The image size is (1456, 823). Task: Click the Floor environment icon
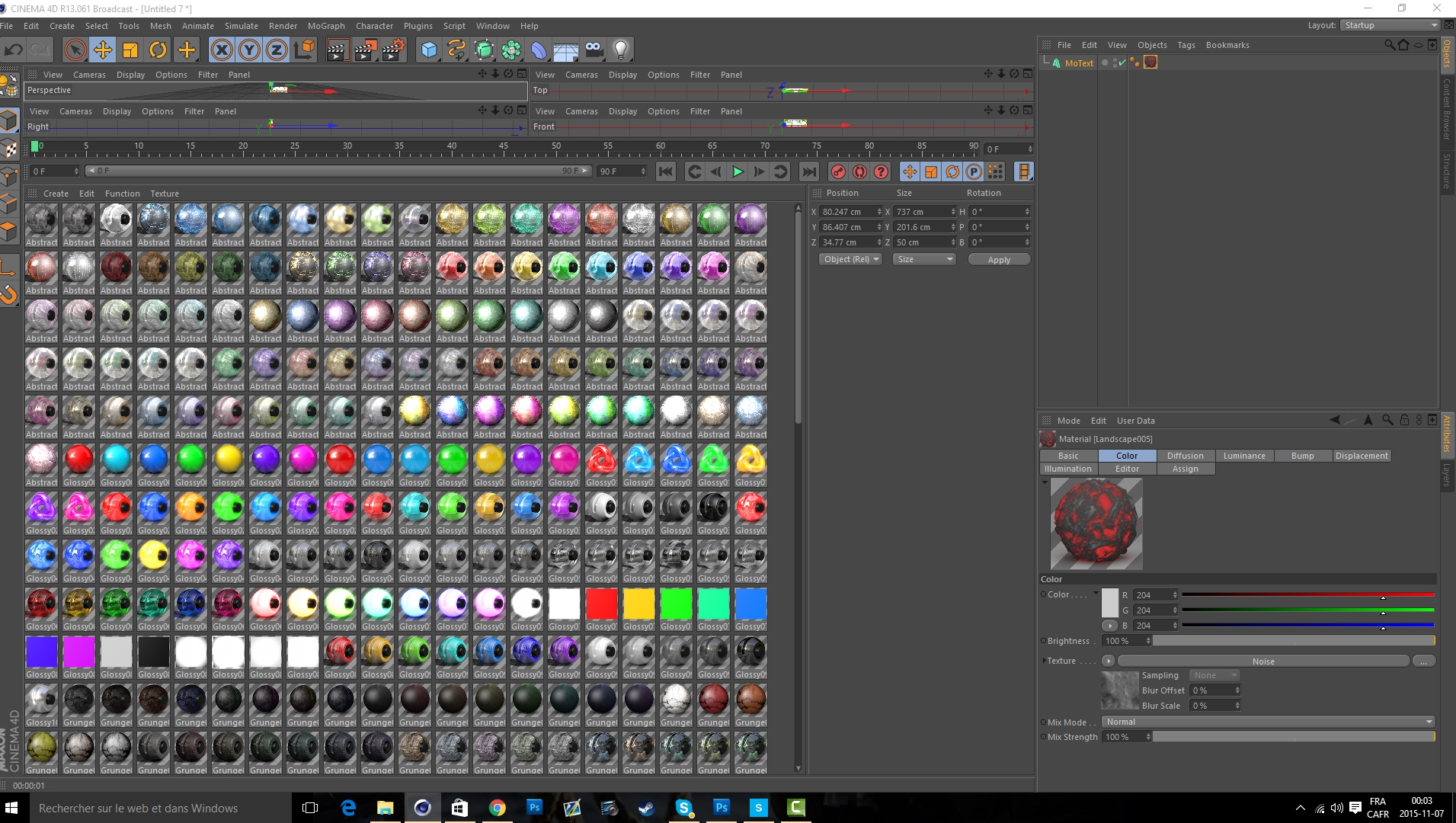(x=566, y=50)
